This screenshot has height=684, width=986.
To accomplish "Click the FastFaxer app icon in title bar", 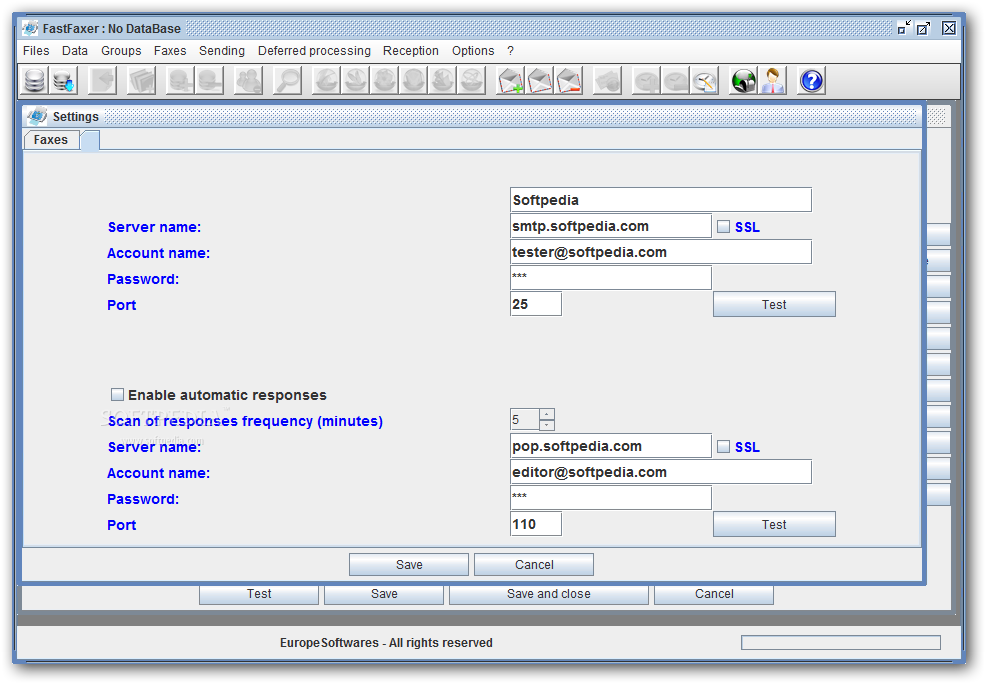I will coord(30,28).
